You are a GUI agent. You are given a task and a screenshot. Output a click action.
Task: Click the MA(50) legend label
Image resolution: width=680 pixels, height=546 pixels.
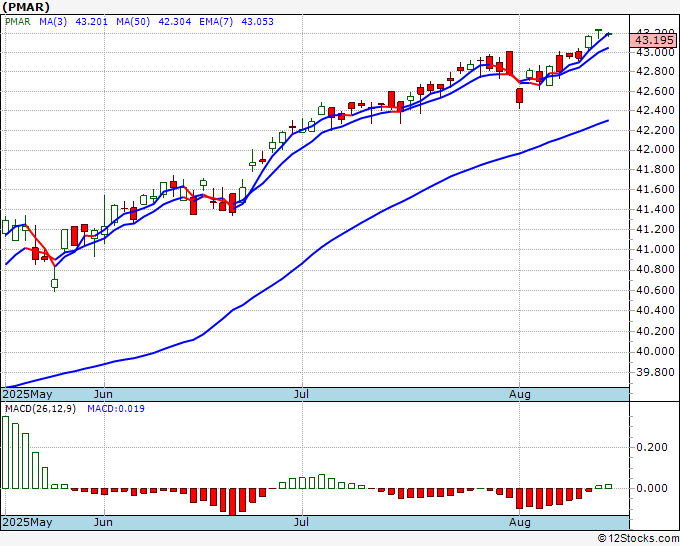pos(133,22)
